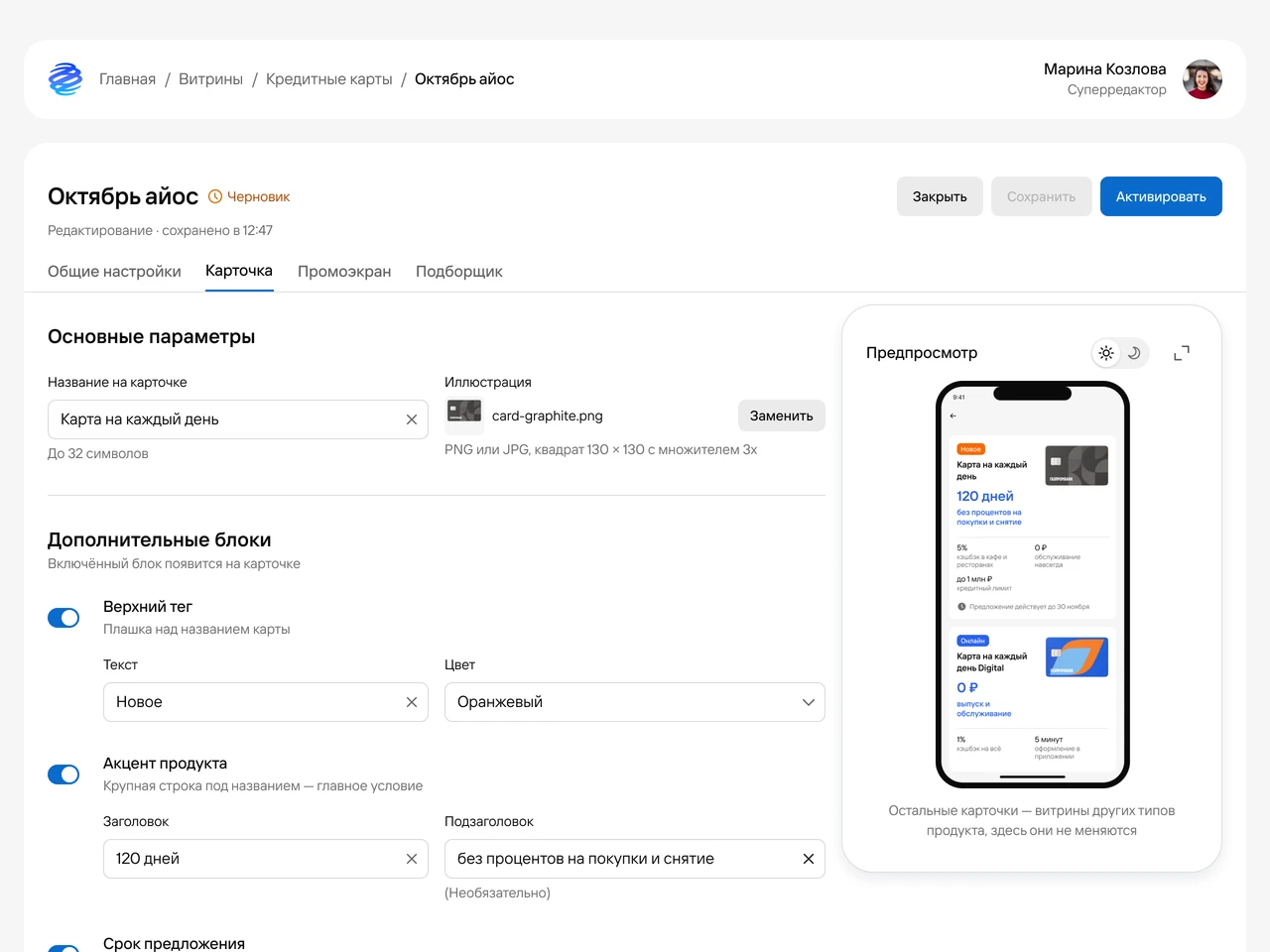The image size is (1270, 952).
Task: Select the 'Карточка' tab
Action: click(239, 271)
